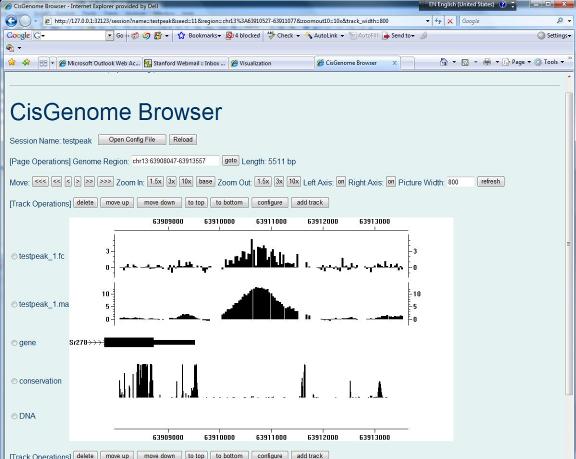
Task: Select the conservation track radio button
Action: [14, 381]
